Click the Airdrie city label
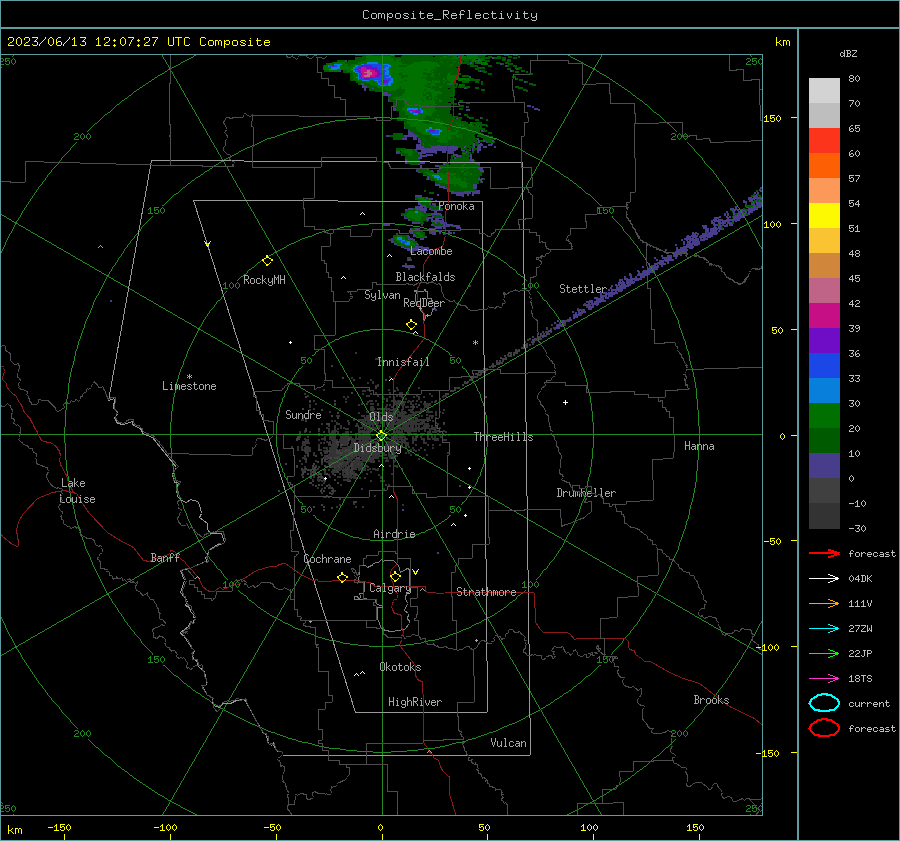Viewport: 900px width, 841px height. pyautogui.click(x=394, y=534)
